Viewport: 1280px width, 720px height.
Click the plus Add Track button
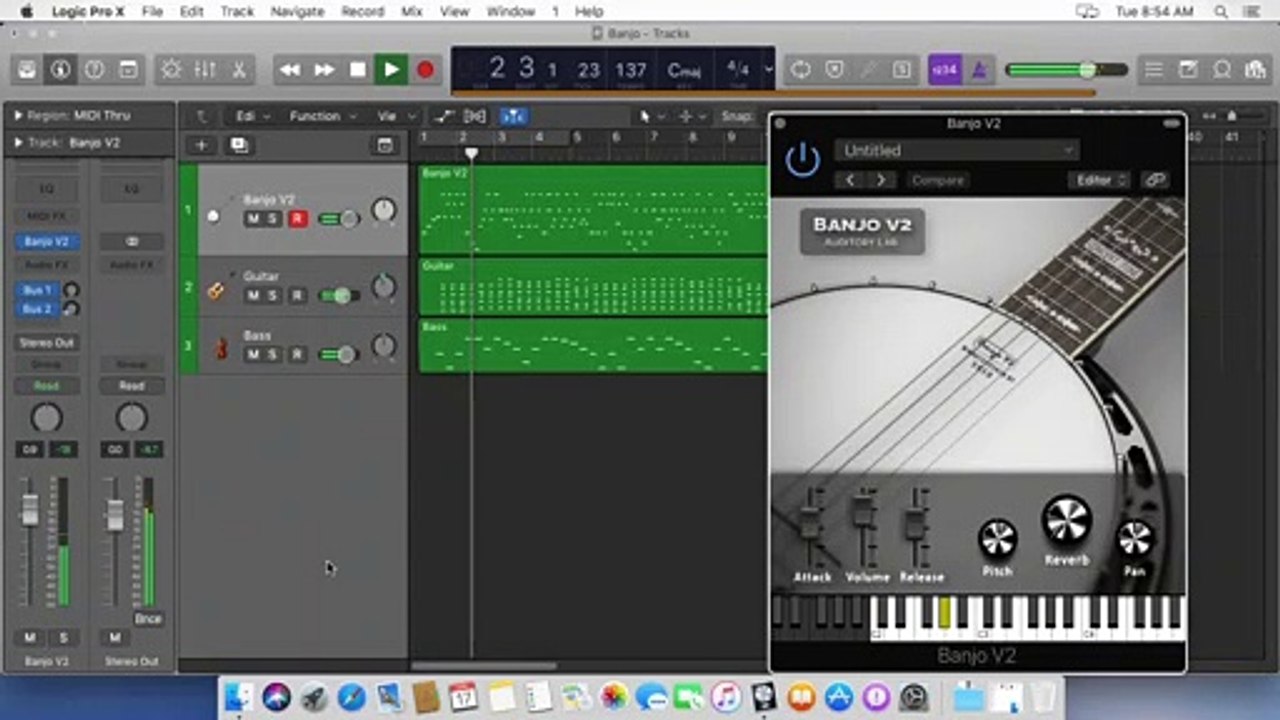tap(201, 145)
